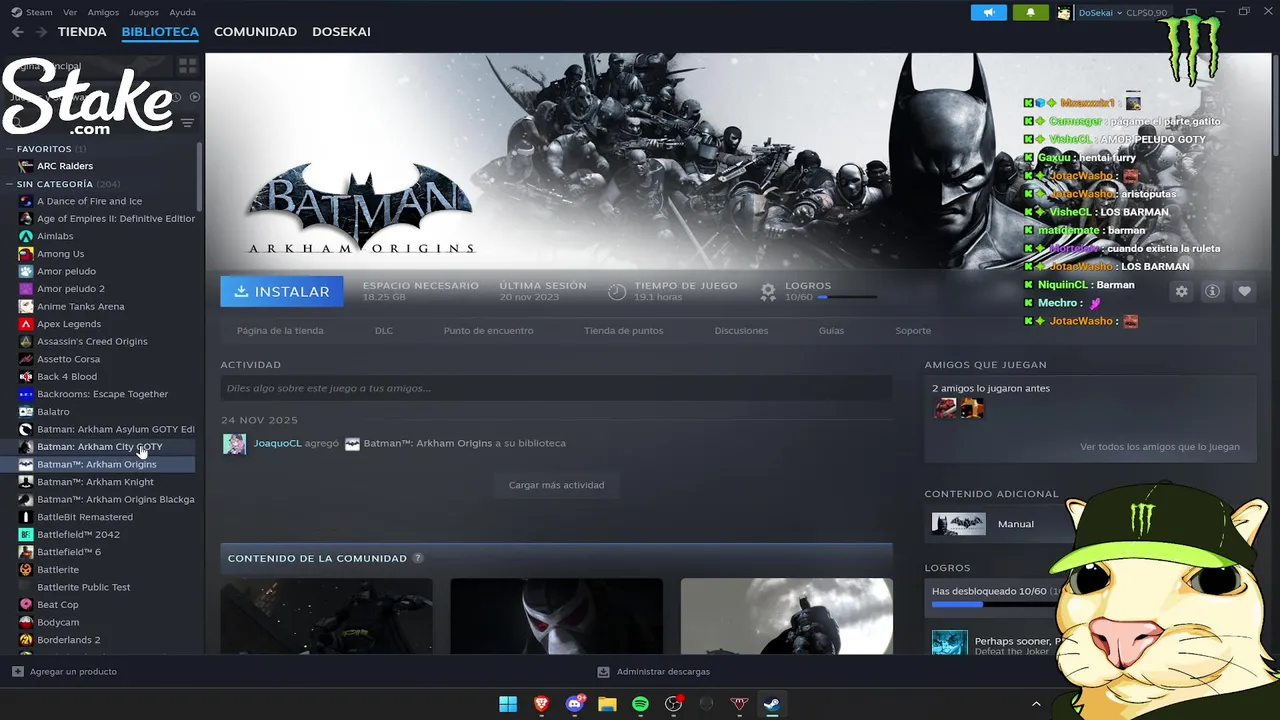Click the first friend avatar under Amigos que juegan
1280x720 pixels.
pos(945,408)
